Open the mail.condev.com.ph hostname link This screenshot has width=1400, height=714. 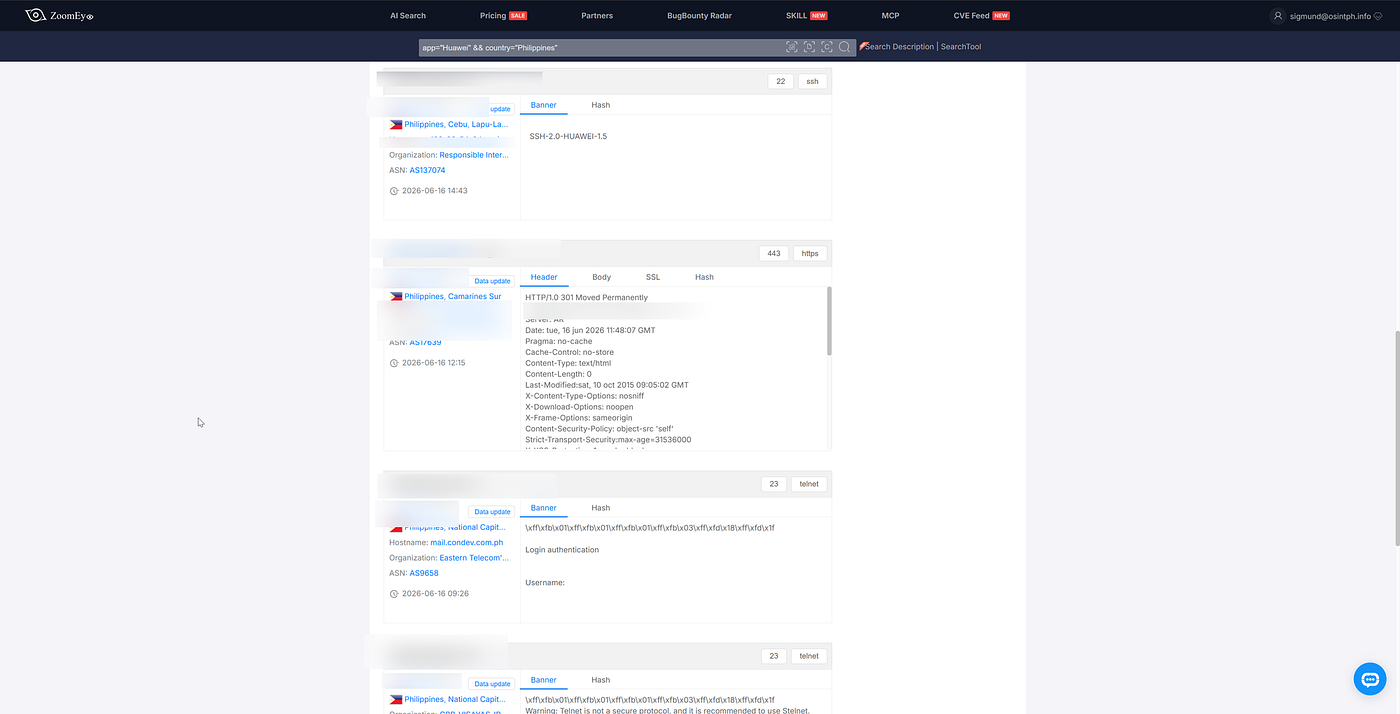[467, 543]
